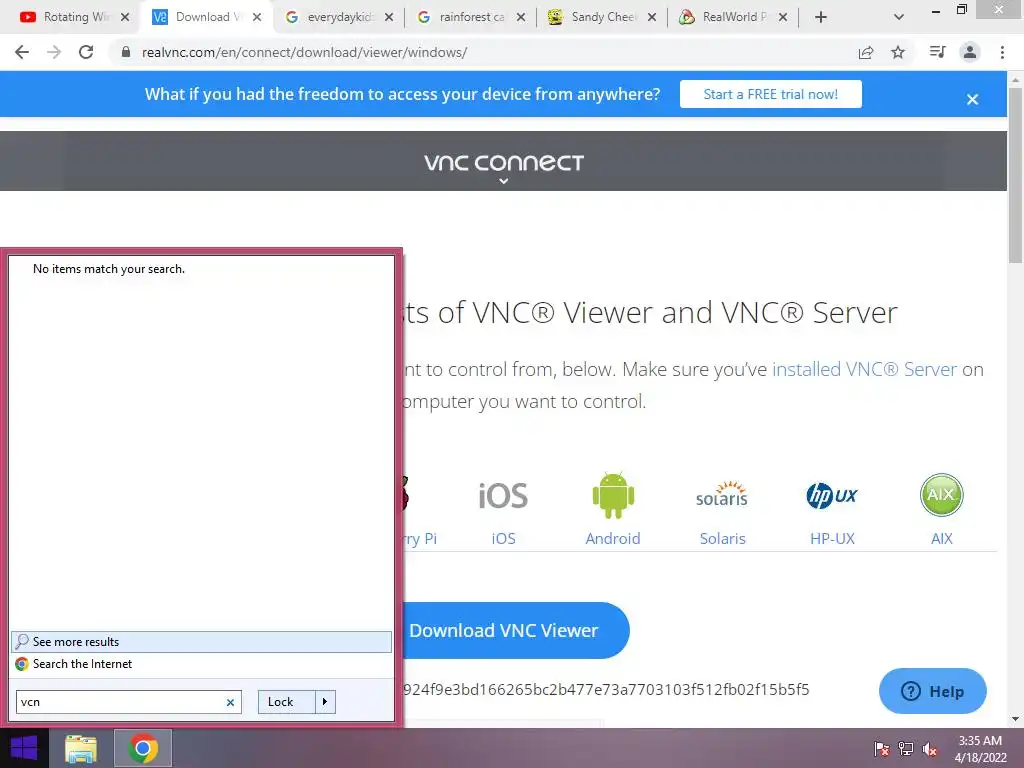Click the Chrome taskbar icon
The width and height of the screenshot is (1024, 768).
click(143, 748)
